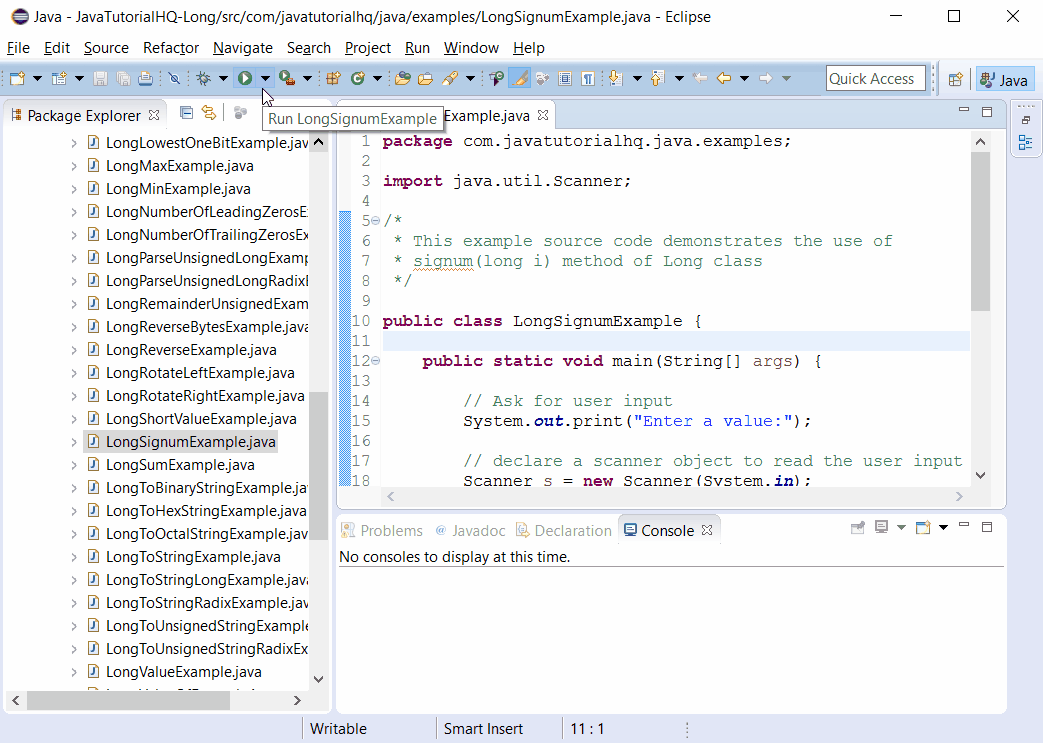Image resolution: width=1043 pixels, height=743 pixels.
Task: Activate the Java perspective button
Action: point(1003,77)
